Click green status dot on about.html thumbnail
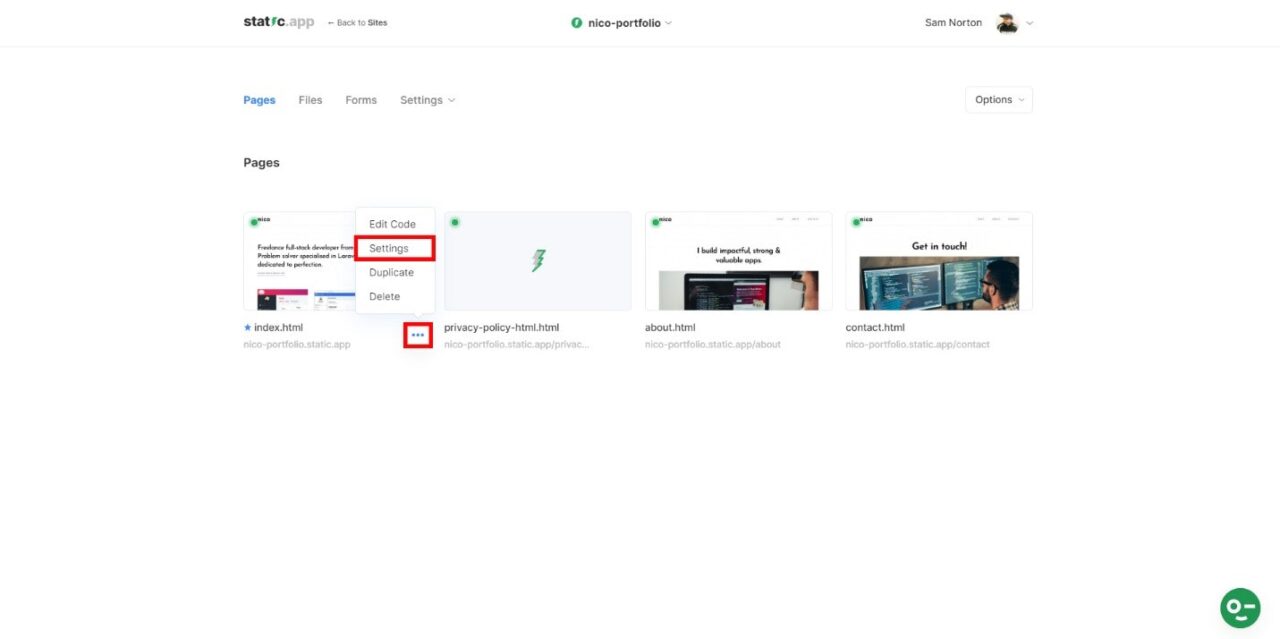The height and width of the screenshot is (639, 1280). (655, 222)
